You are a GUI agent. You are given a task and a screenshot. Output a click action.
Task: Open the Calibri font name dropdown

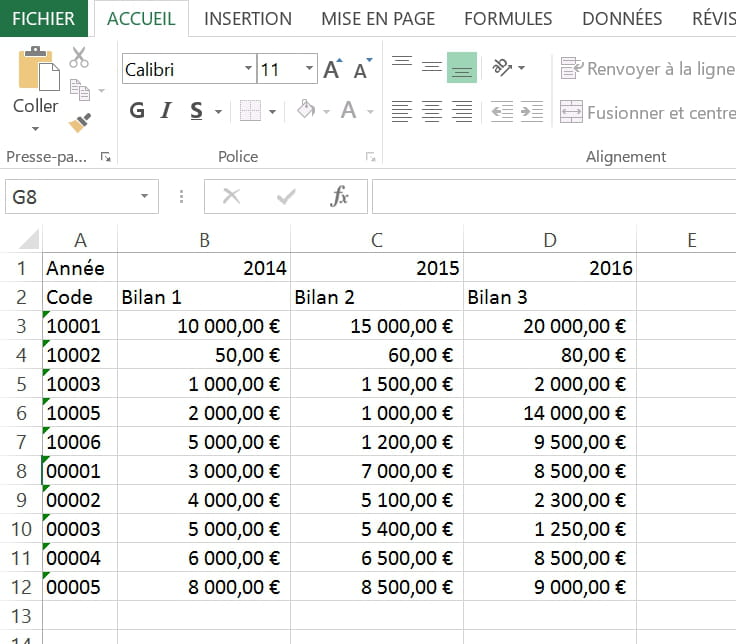(248, 70)
